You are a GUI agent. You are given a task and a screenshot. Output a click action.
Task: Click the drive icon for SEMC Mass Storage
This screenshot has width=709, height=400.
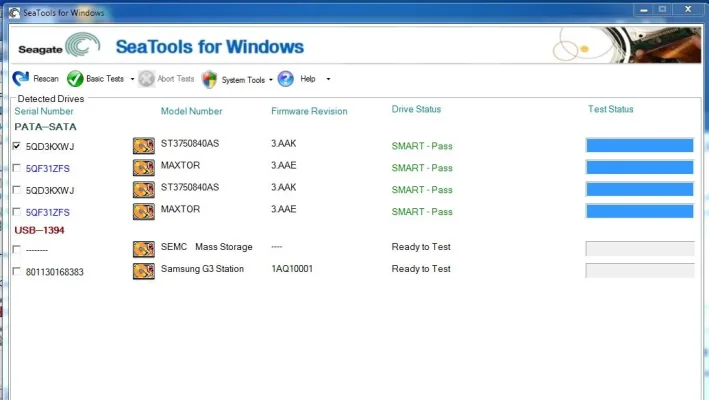click(x=144, y=248)
